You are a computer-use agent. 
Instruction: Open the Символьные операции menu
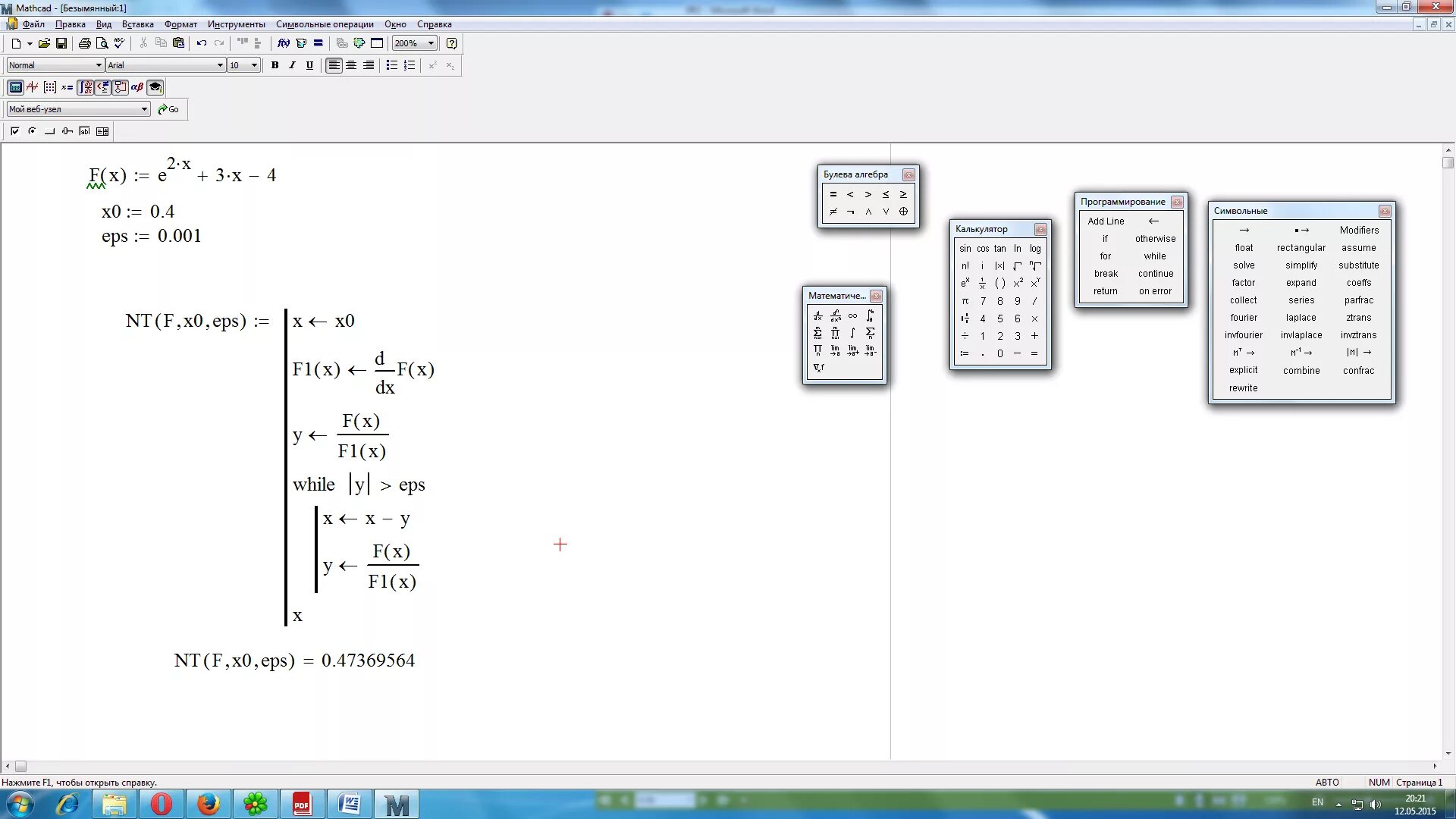click(325, 24)
